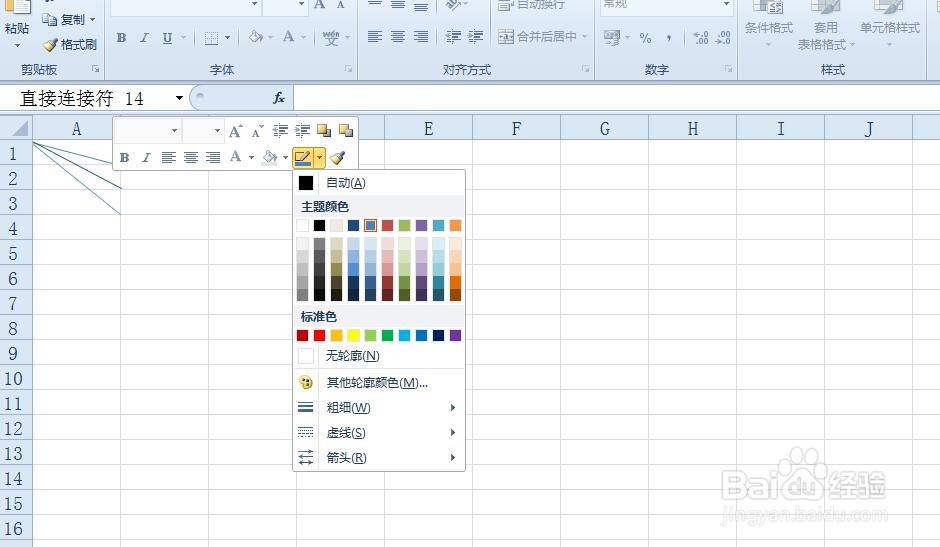Select 无轮廓(N) no outline option
This screenshot has width=940, height=547.
pyautogui.click(x=379, y=356)
